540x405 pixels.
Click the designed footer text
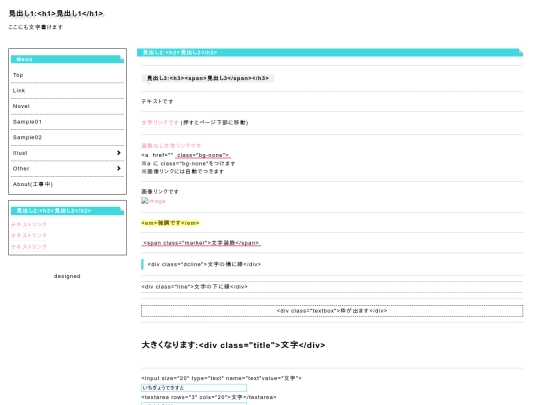67,276
